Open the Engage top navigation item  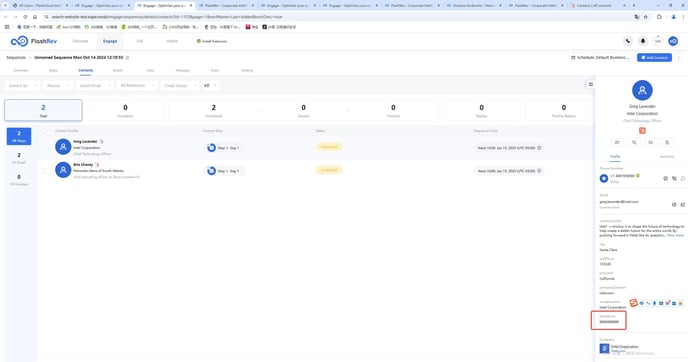coord(110,41)
